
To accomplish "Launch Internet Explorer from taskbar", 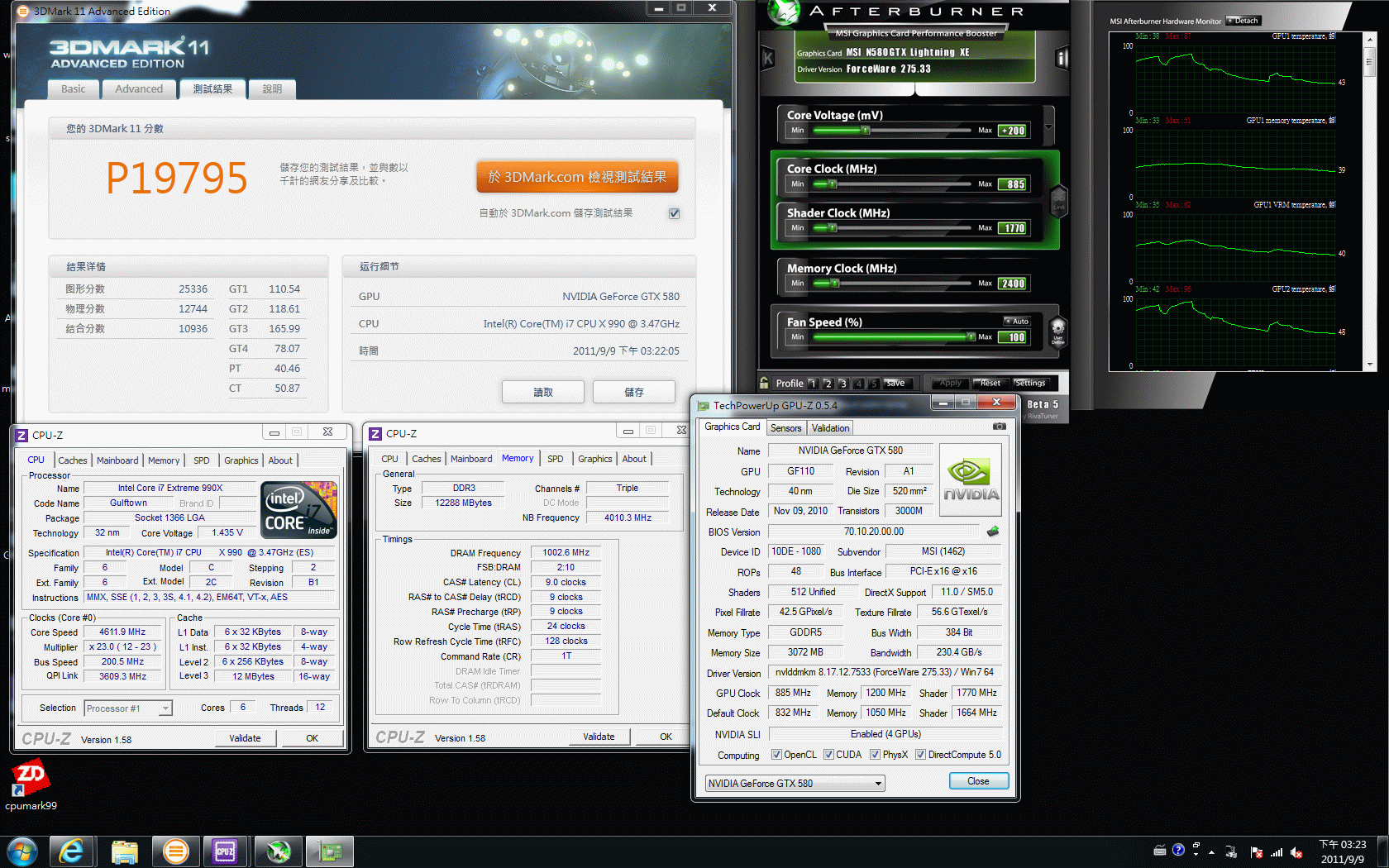I will 72,851.
